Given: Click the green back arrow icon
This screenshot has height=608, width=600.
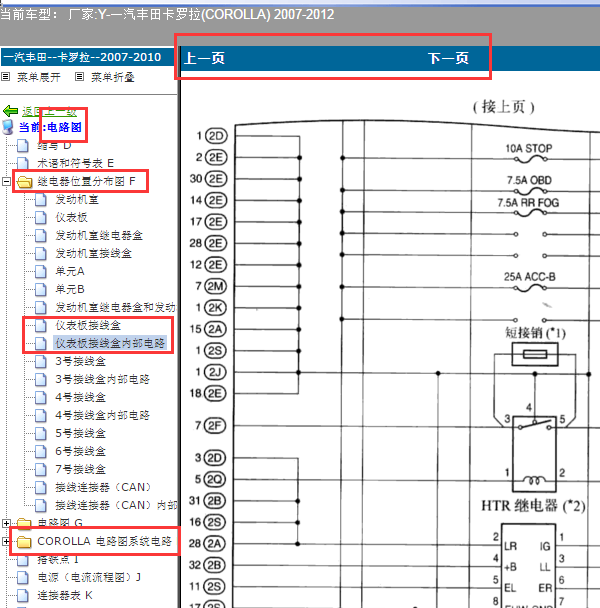Looking at the screenshot, I should point(10,111).
